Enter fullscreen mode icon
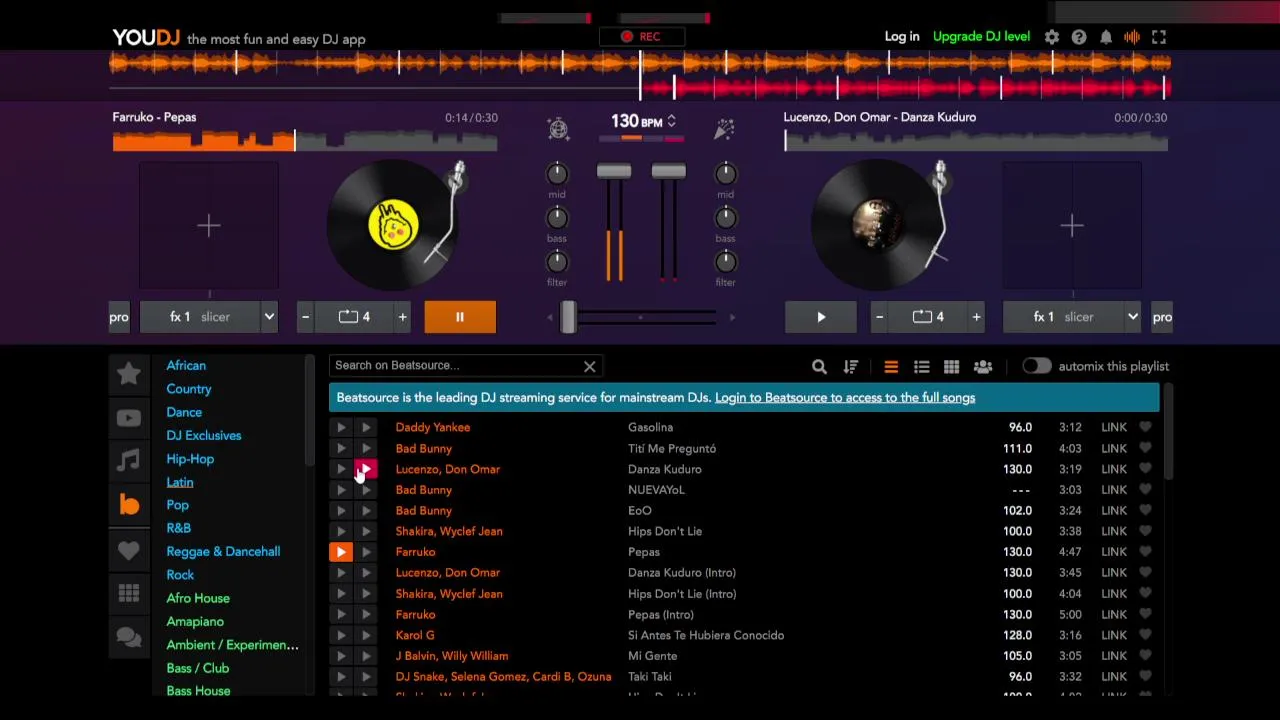 1159,37
